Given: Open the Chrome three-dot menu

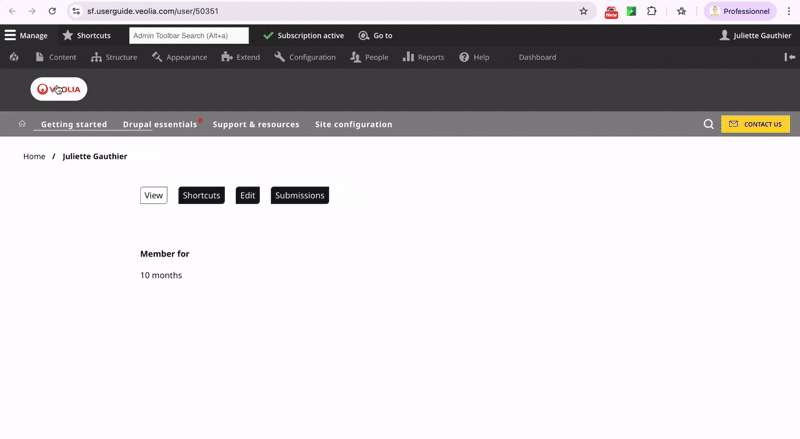Looking at the screenshot, I should pyautogui.click(x=787, y=11).
